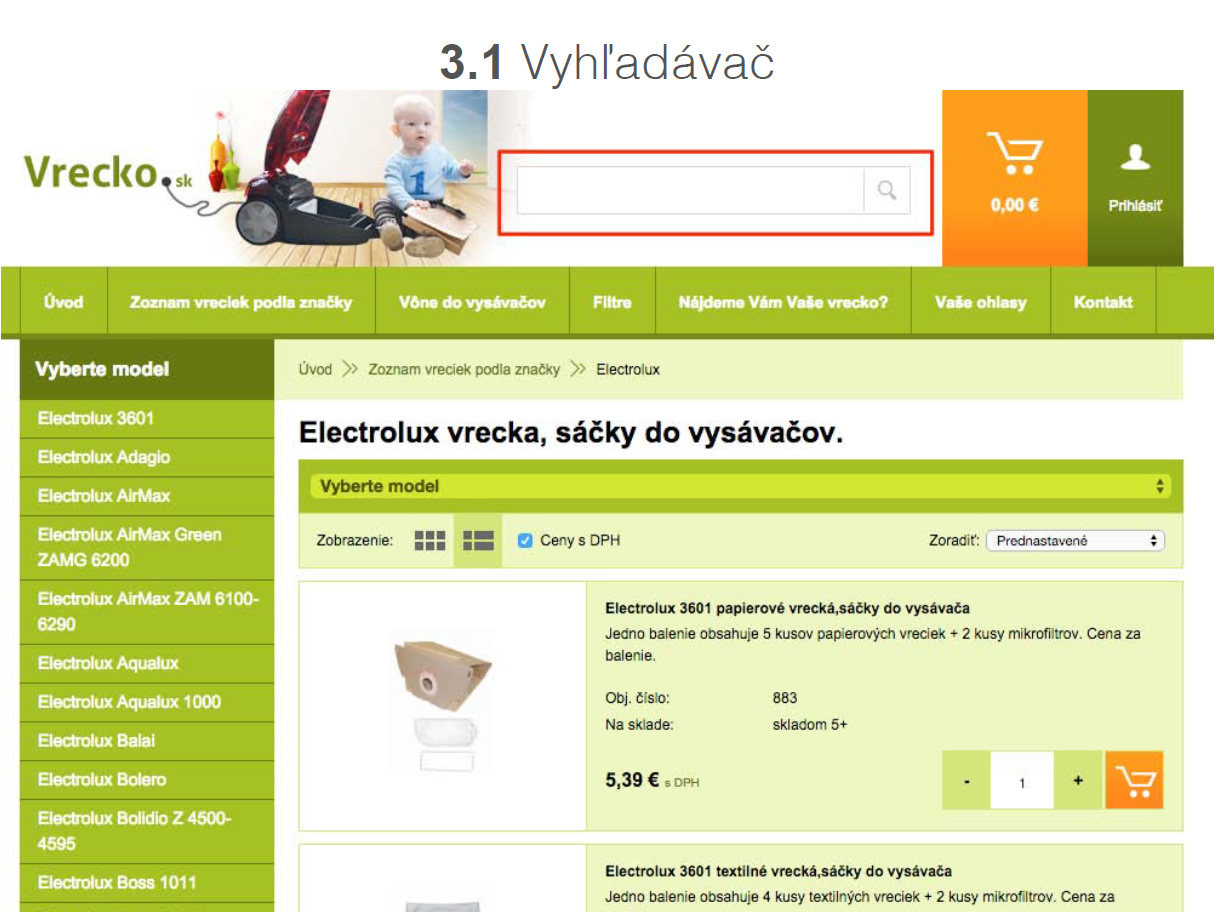Screen dimensions: 1220x912
Task: Go to Vône do vysávačov page
Action: click(472, 302)
